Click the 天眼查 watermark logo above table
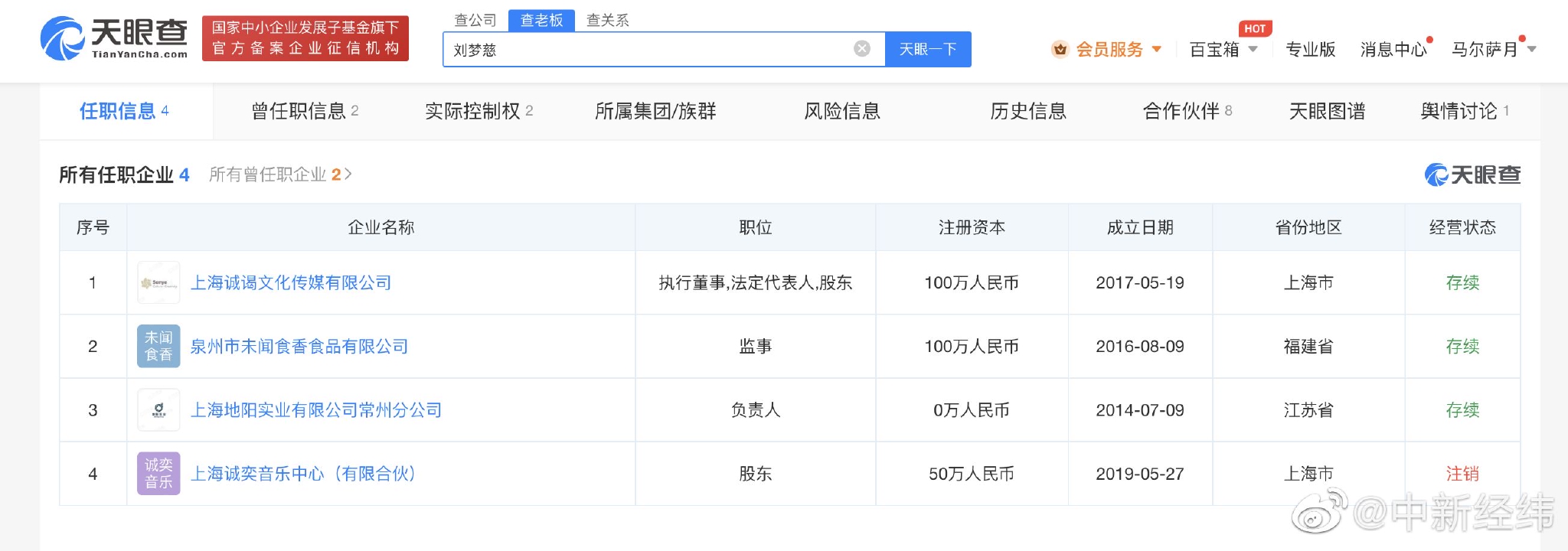 pyautogui.click(x=1472, y=174)
